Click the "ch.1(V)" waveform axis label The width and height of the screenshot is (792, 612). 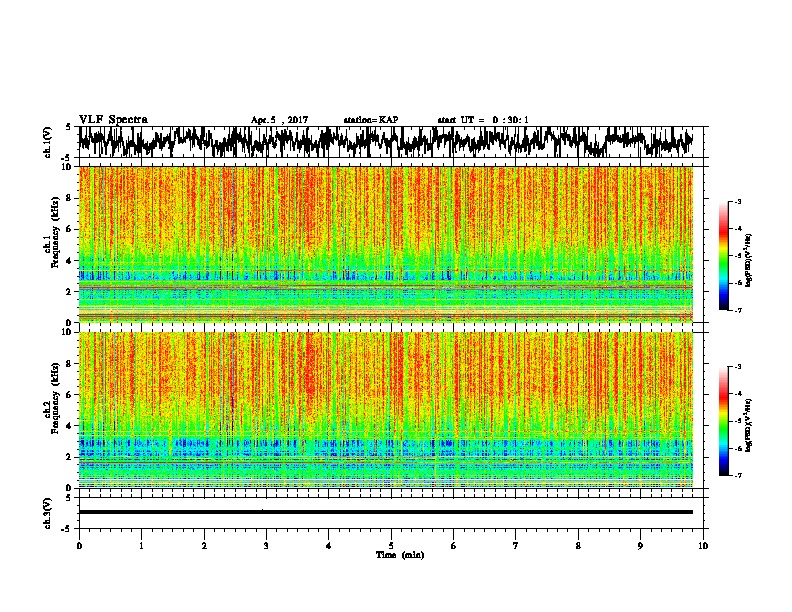[x=48, y=142]
